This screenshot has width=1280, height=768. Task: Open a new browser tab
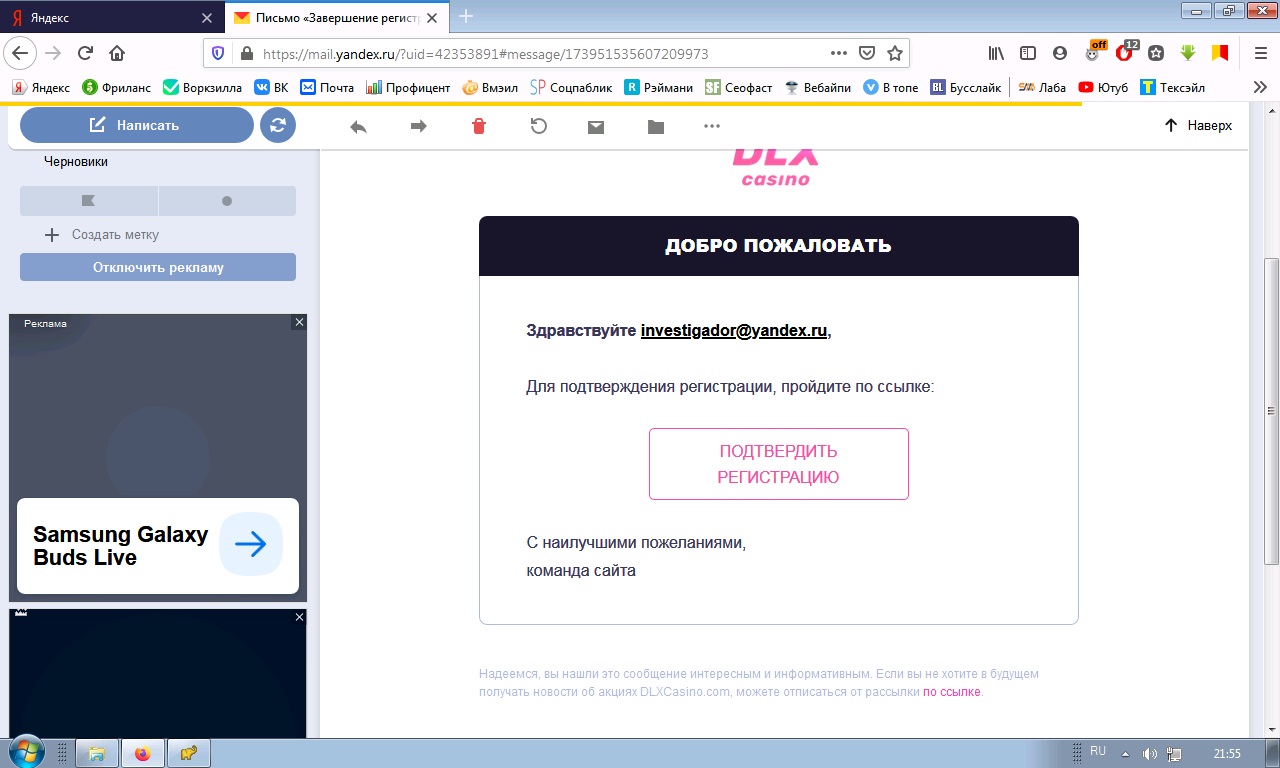click(x=466, y=17)
